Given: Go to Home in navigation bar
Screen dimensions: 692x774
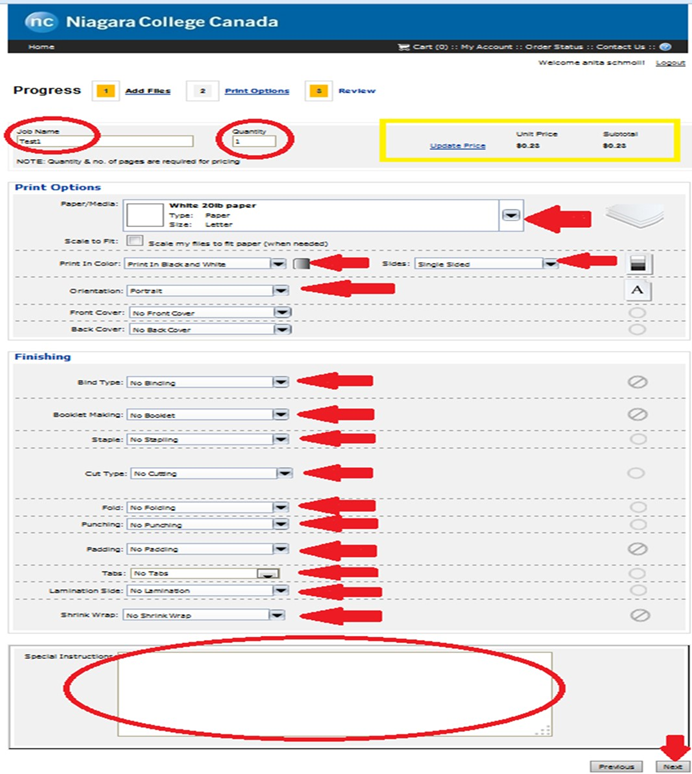Looking at the screenshot, I should click(x=41, y=47).
